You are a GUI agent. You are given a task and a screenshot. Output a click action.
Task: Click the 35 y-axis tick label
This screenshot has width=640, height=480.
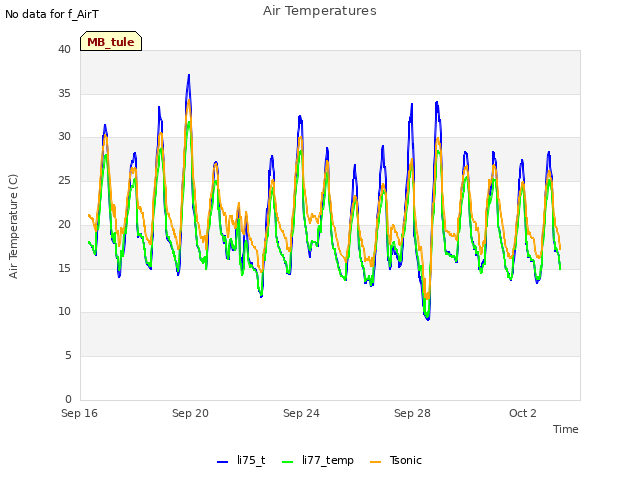(64, 93)
